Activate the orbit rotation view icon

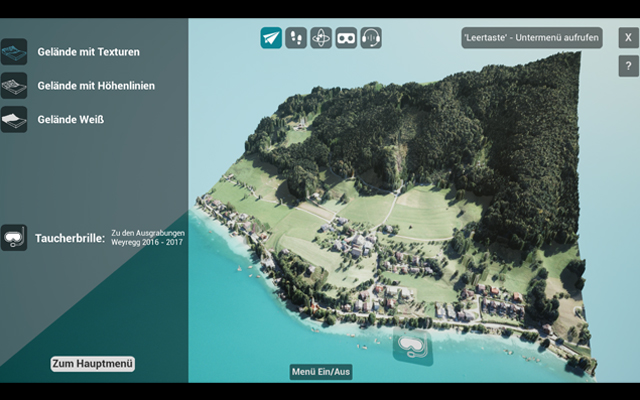tap(321, 38)
